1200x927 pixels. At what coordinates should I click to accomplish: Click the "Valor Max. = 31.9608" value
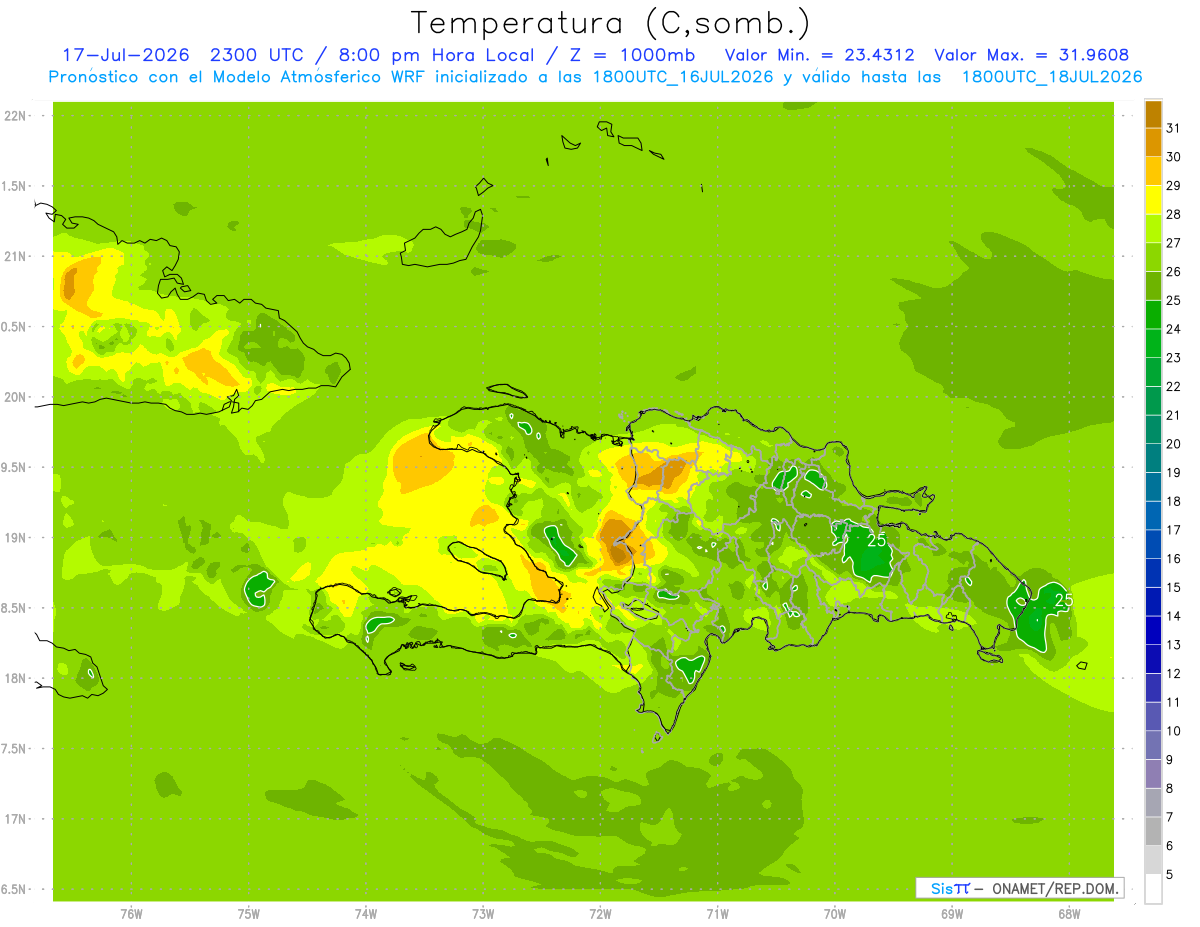point(1032,56)
